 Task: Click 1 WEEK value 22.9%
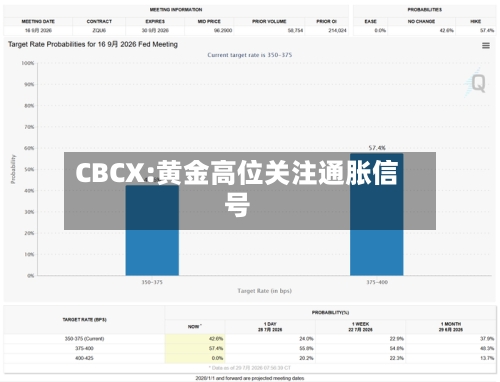397,339
